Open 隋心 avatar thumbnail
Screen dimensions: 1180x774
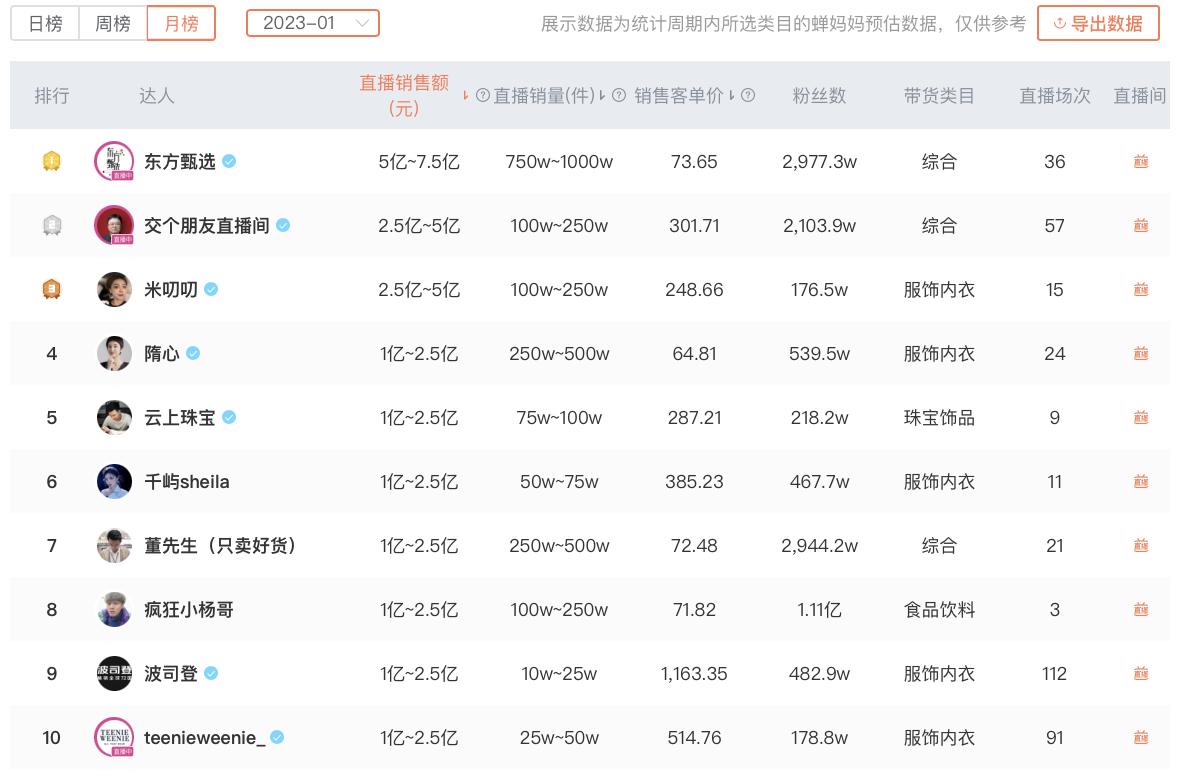coord(114,353)
